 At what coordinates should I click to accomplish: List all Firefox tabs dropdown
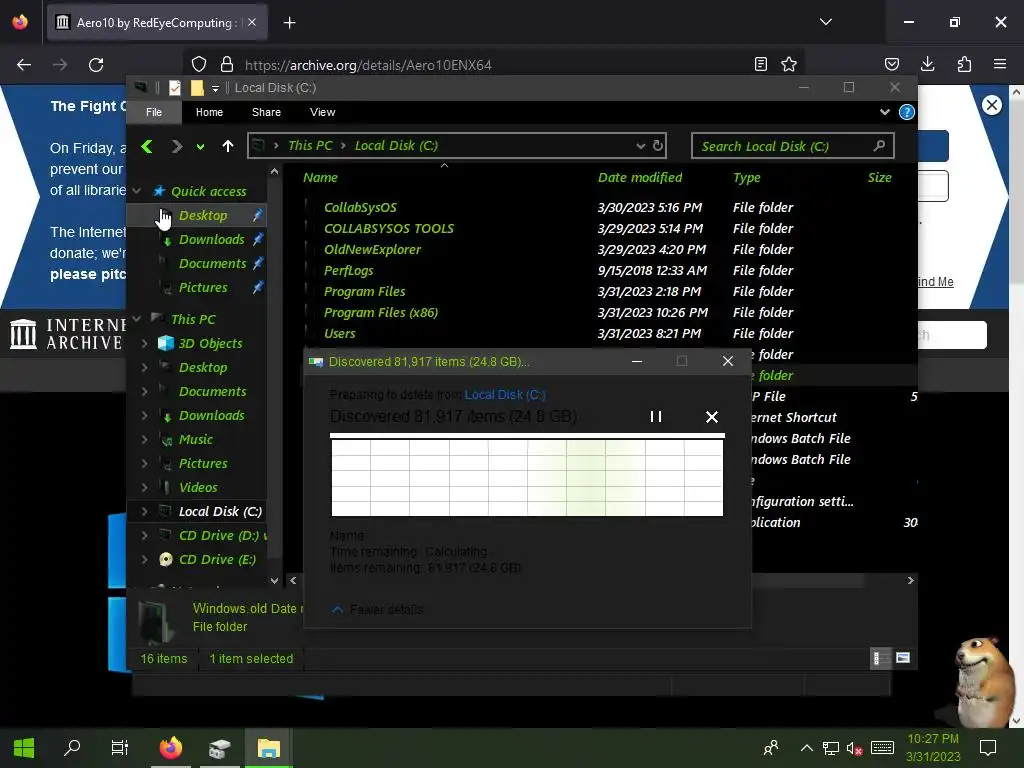pos(825,22)
